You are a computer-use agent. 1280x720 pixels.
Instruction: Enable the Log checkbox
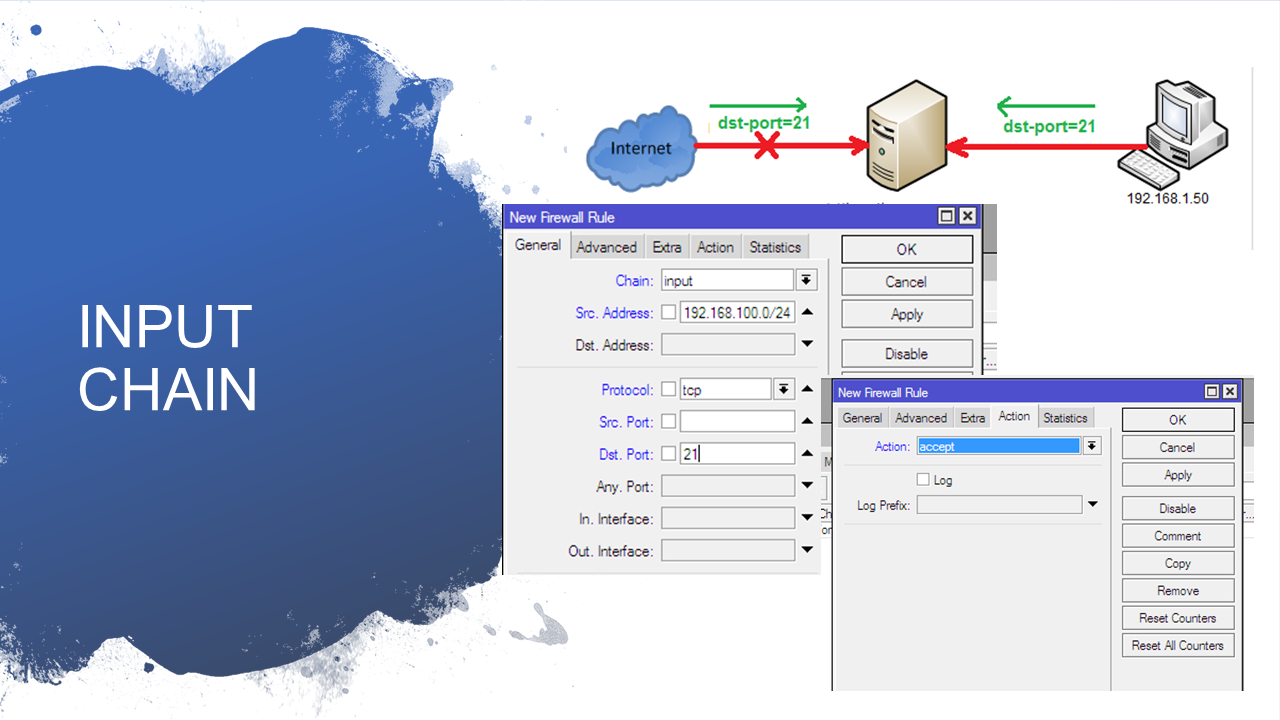923,480
